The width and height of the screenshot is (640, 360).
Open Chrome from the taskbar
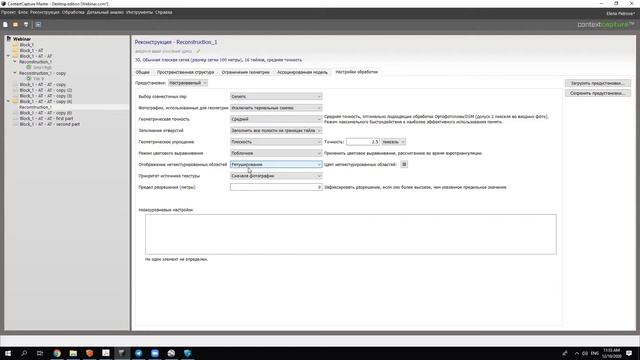pyautogui.click(x=57, y=353)
